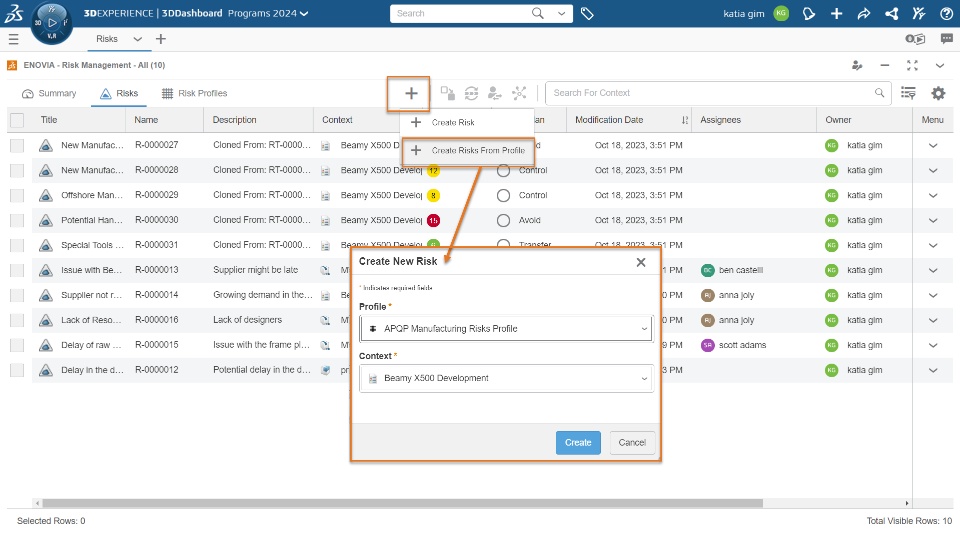Viewport: 960px width, 539px height.
Task: Click the search icon in context field
Action: coord(879,93)
